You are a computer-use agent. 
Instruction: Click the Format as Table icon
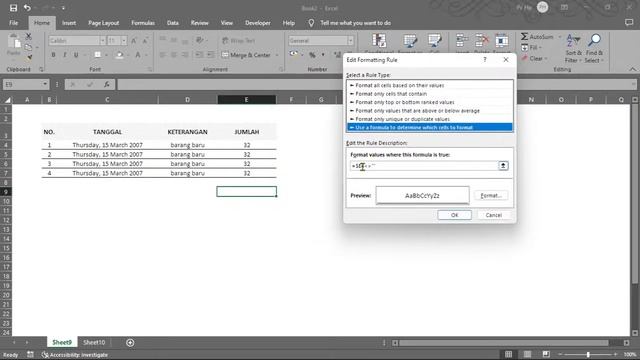(x=410, y=41)
